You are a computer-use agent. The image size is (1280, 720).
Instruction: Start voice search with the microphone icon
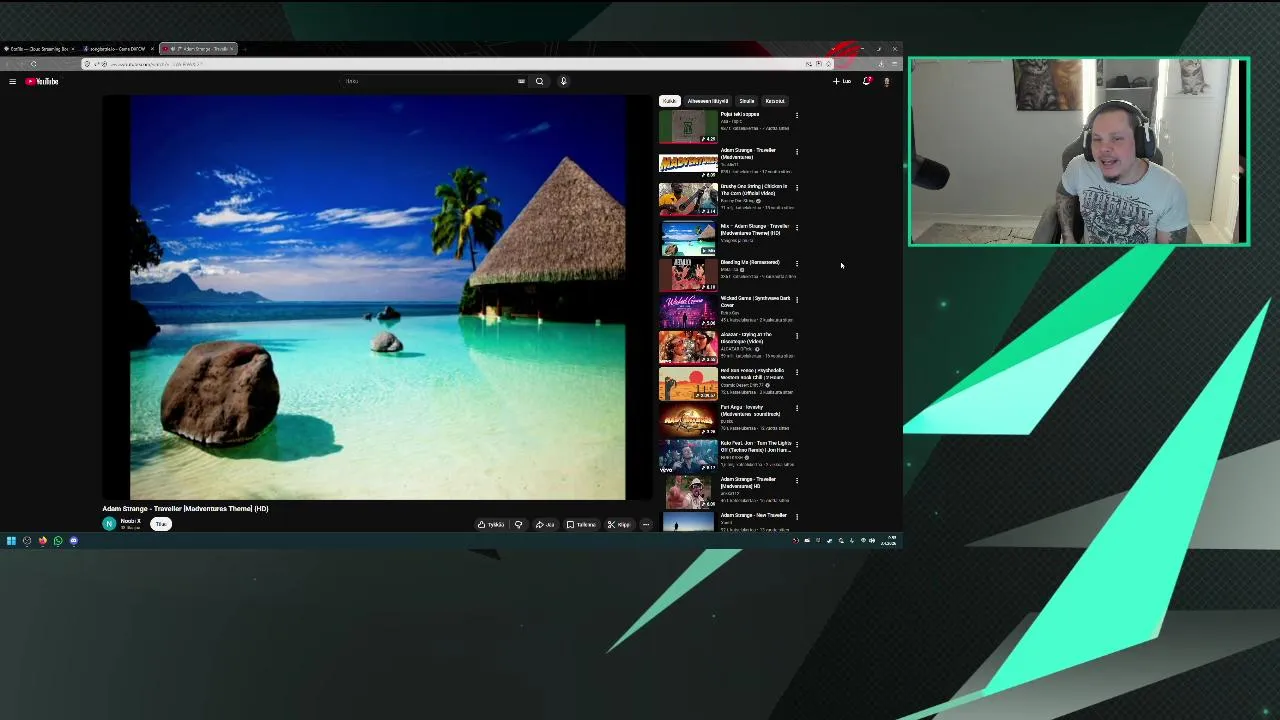point(563,81)
